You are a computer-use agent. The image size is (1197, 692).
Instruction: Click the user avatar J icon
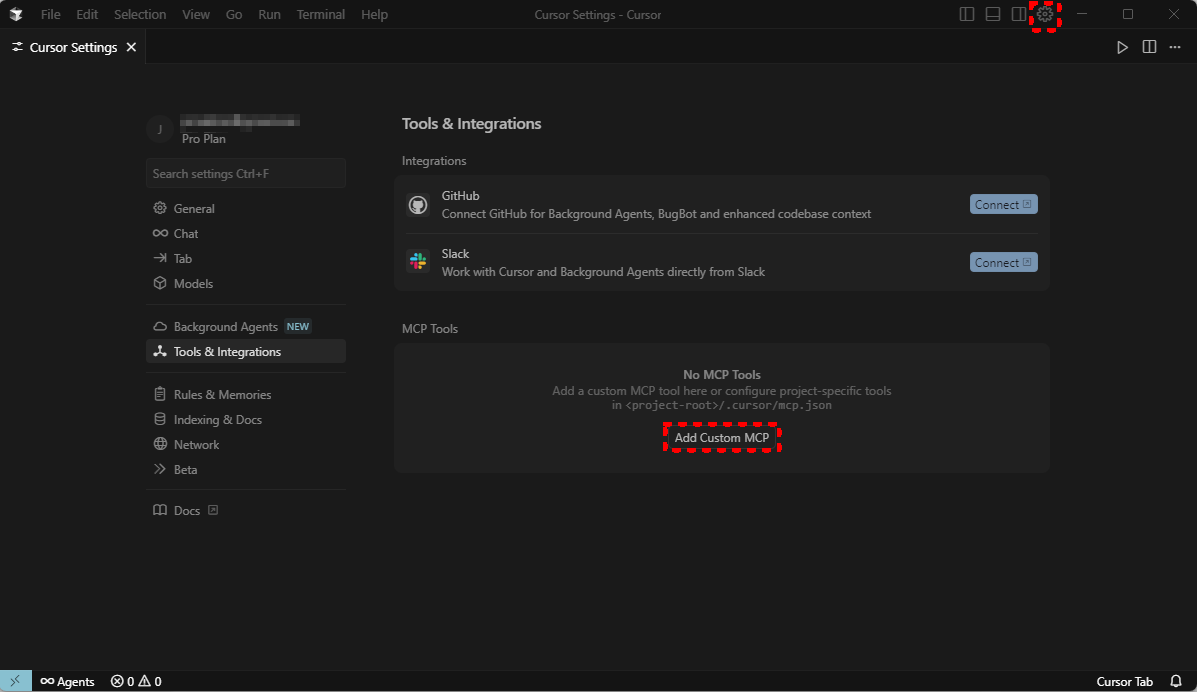point(160,129)
